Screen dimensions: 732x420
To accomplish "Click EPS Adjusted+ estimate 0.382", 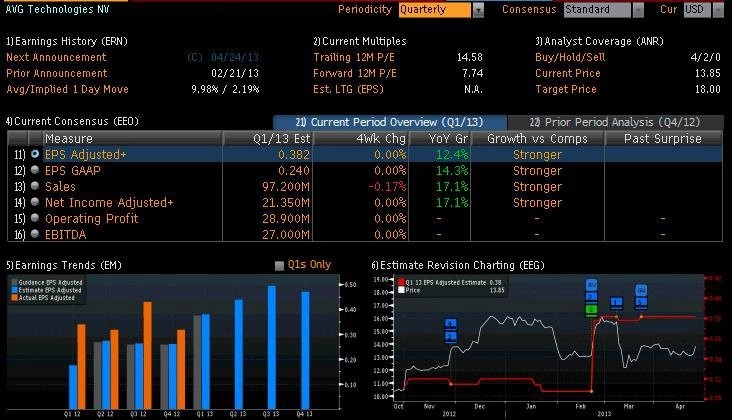I will click(294, 154).
